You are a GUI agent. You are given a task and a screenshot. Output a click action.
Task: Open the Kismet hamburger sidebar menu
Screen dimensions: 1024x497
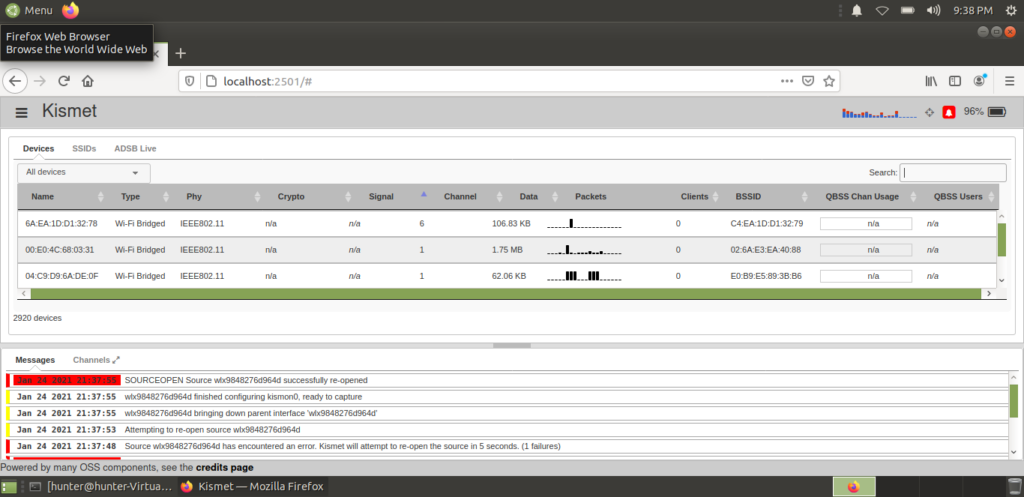(x=22, y=113)
